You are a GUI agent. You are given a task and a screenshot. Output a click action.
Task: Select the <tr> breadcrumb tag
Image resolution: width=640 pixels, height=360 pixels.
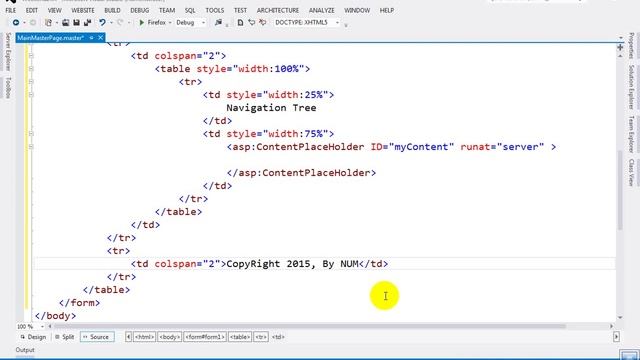(x=261, y=337)
